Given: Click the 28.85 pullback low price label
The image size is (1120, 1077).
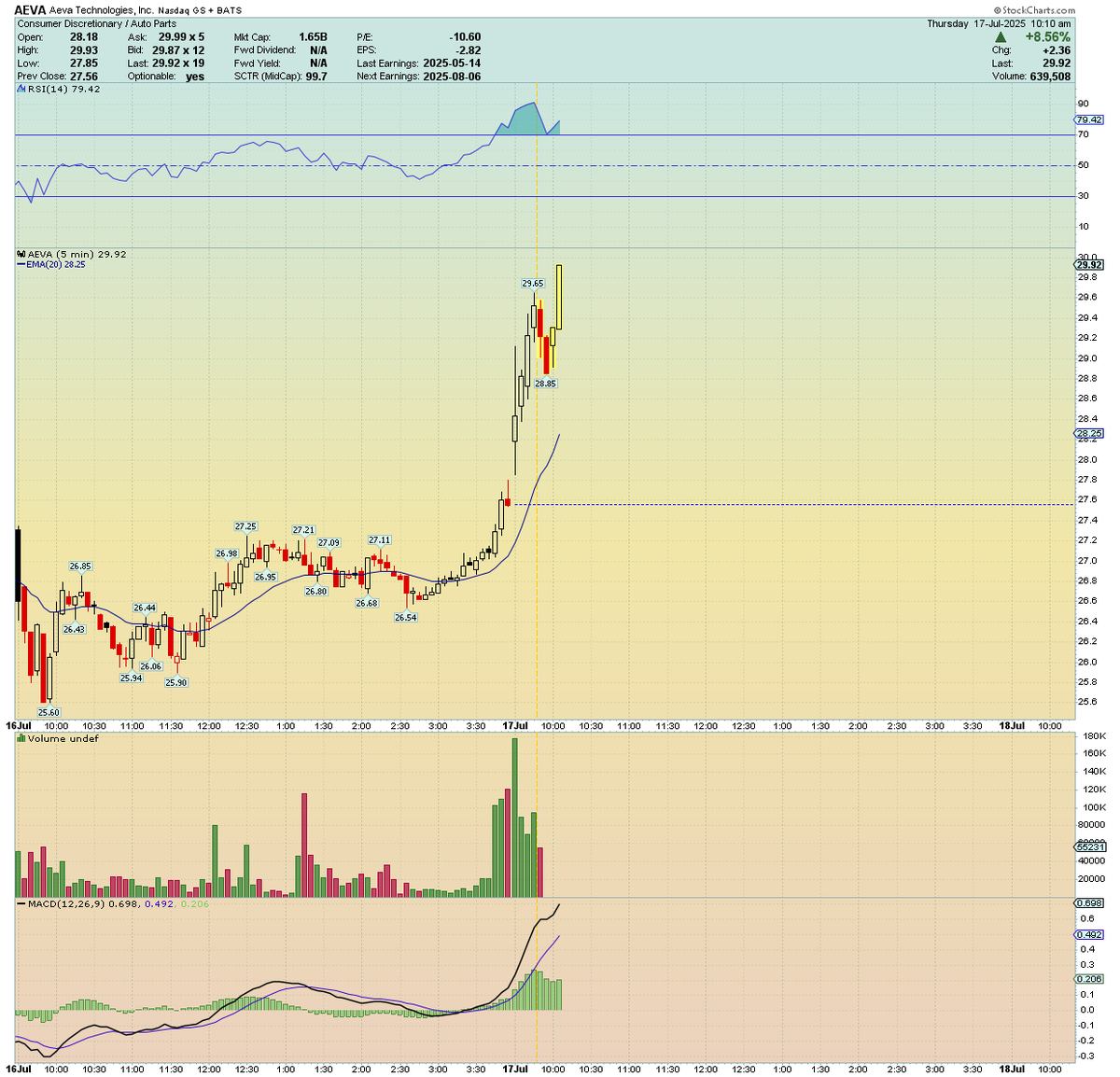Looking at the screenshot, I should point(545,383).
